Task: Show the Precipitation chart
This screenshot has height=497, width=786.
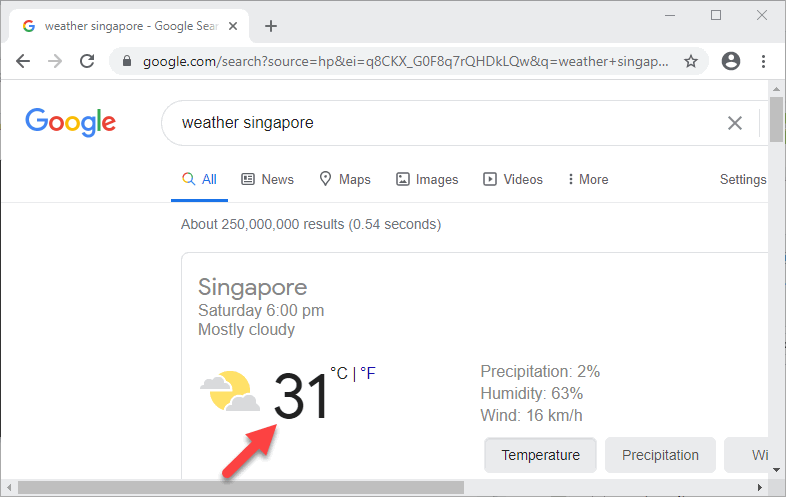Action: coord(660,455)
